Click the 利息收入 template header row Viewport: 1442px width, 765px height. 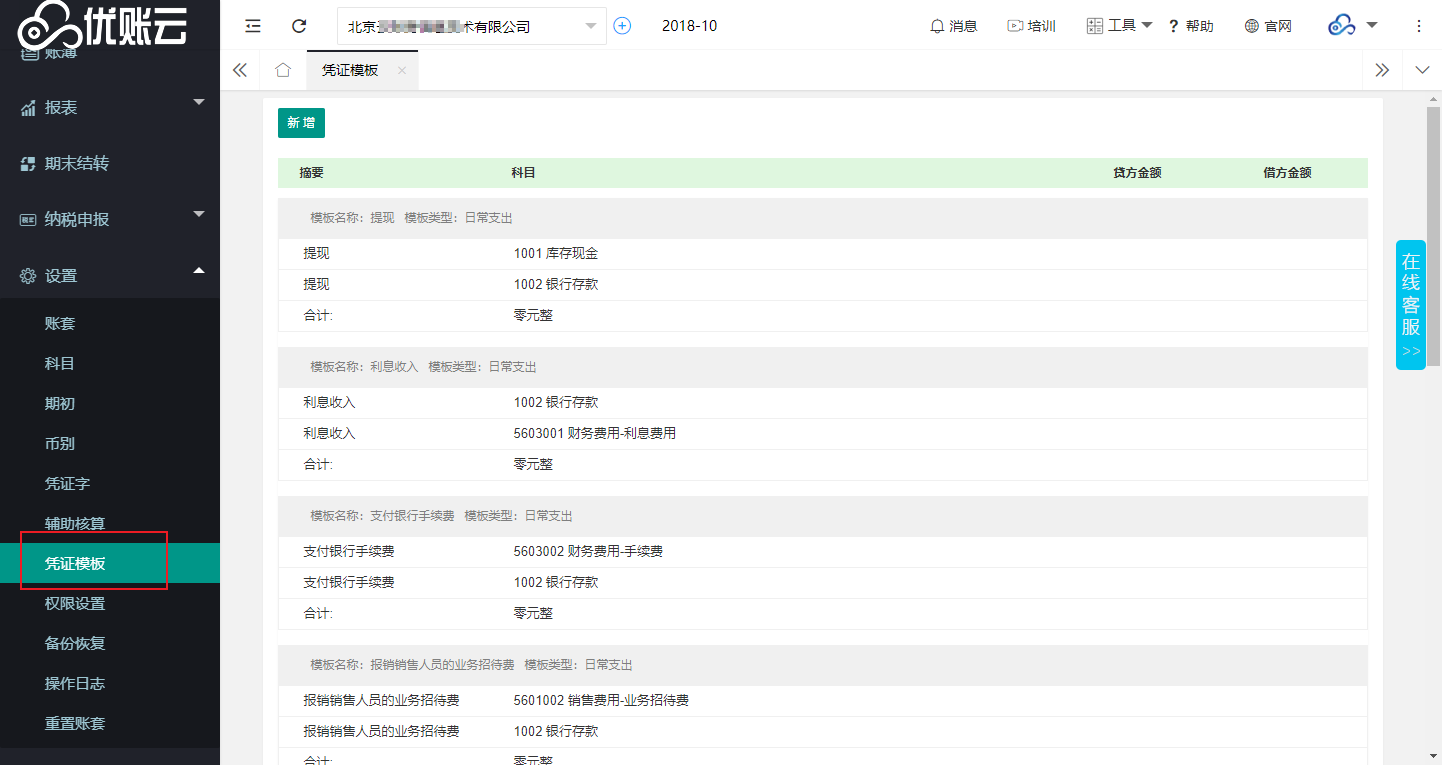[823, 367]
